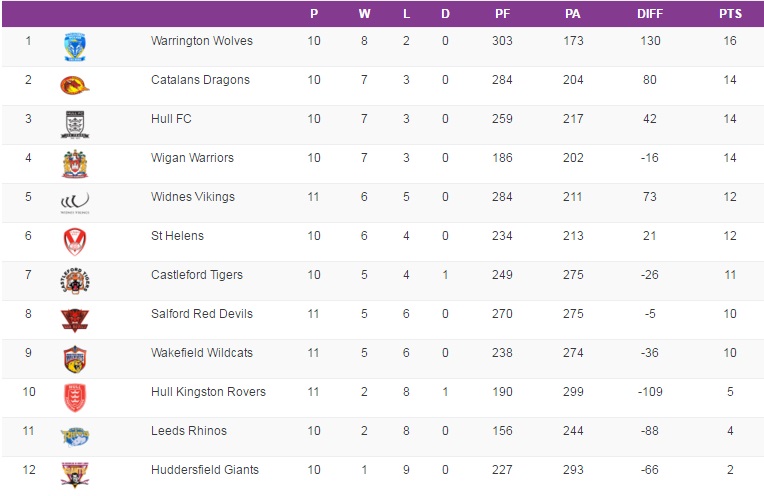Sort by the DIFF column header
The width and height of the screenshot is (764, 496).
click(650, 14)
